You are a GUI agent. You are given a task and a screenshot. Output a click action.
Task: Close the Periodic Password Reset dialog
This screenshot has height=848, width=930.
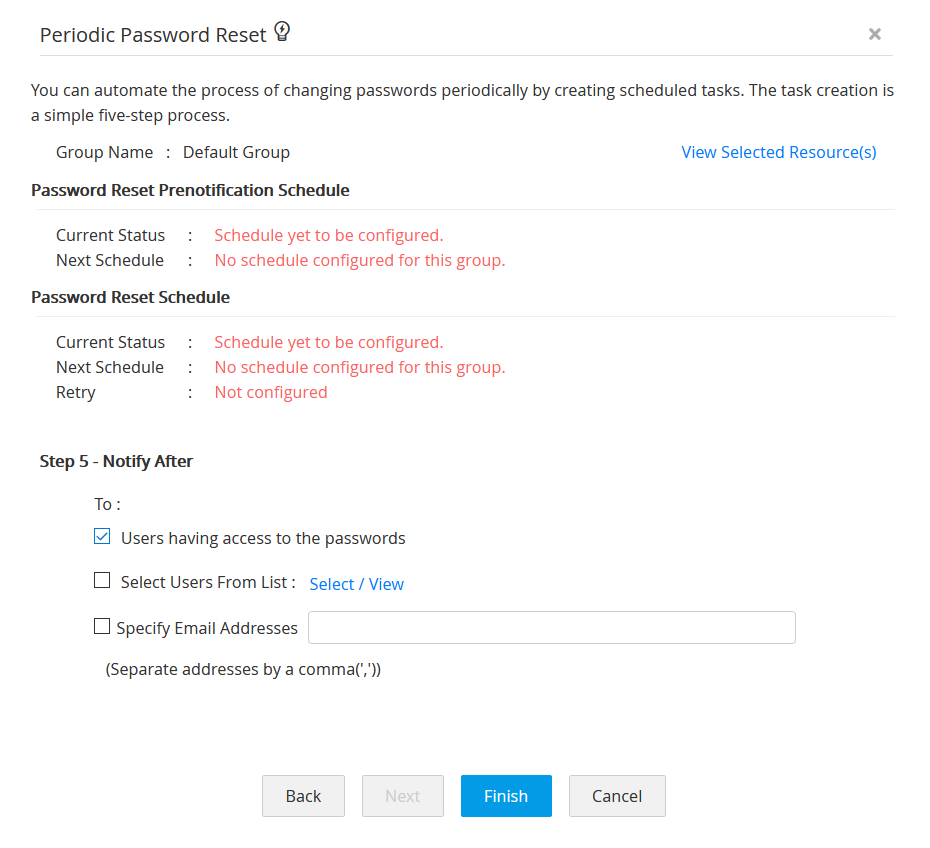(875, 34)
